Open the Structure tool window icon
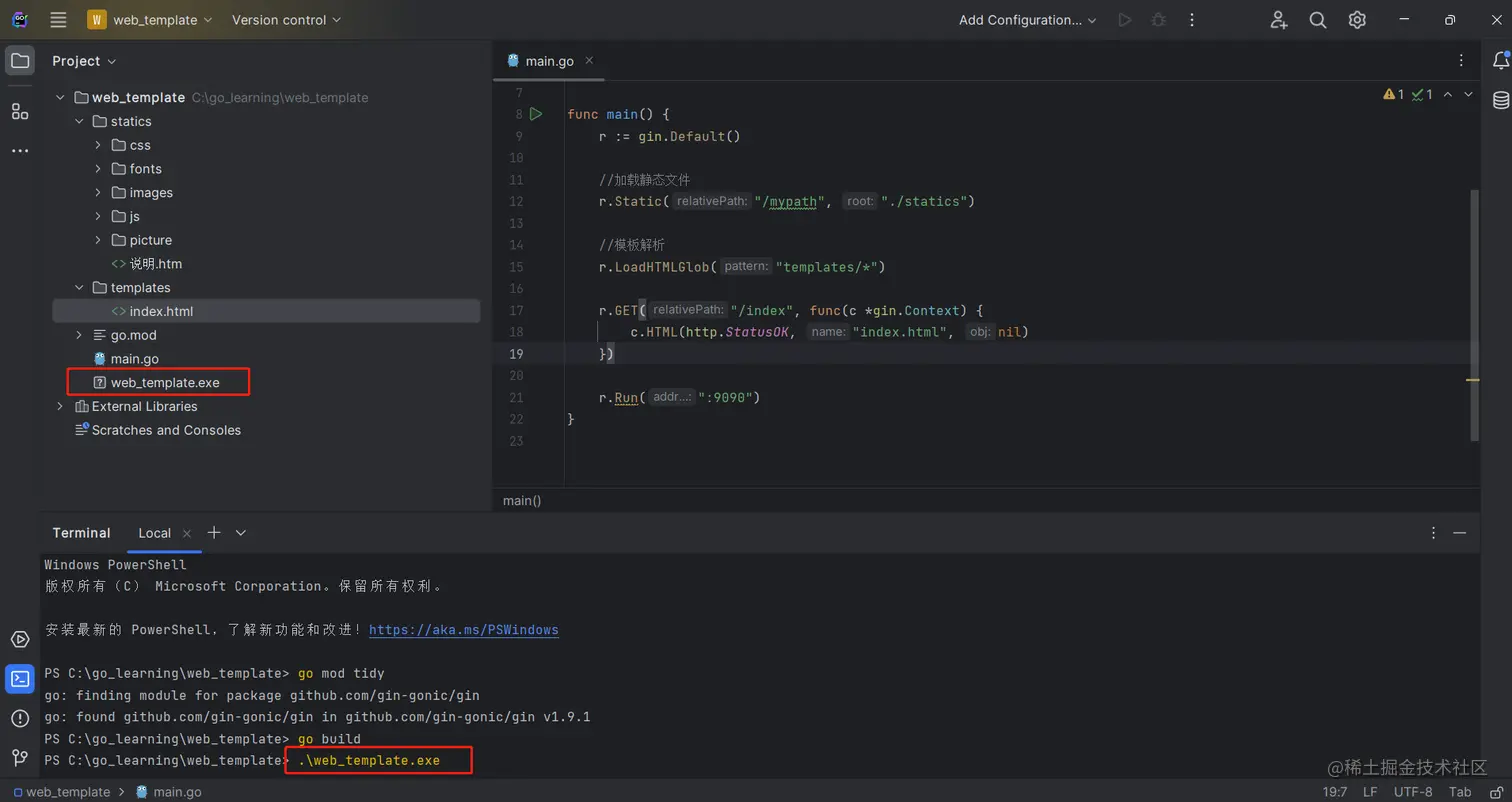Screen dimensions: 1512x802 click(x=20, y=111)
